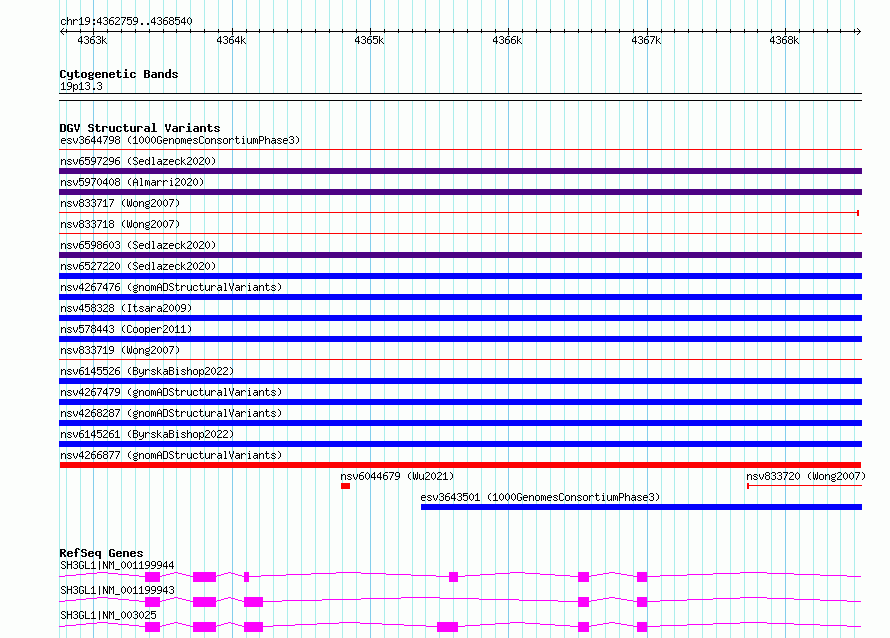This screenshot has width=890, height=638.
Task: Select the blue esv3643501 variant bar
Action: 641,507
